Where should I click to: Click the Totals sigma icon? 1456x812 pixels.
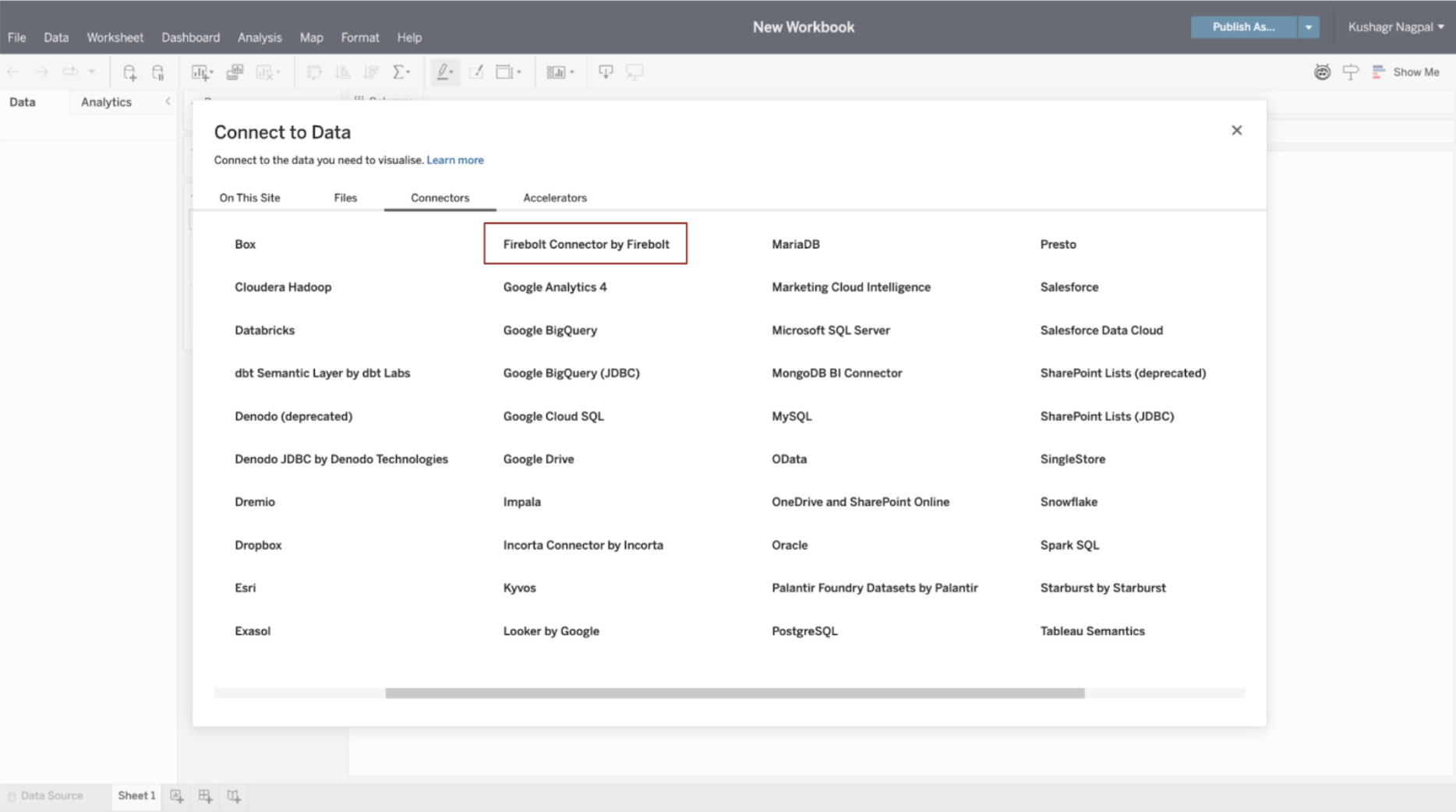click(x=400, y=72)
